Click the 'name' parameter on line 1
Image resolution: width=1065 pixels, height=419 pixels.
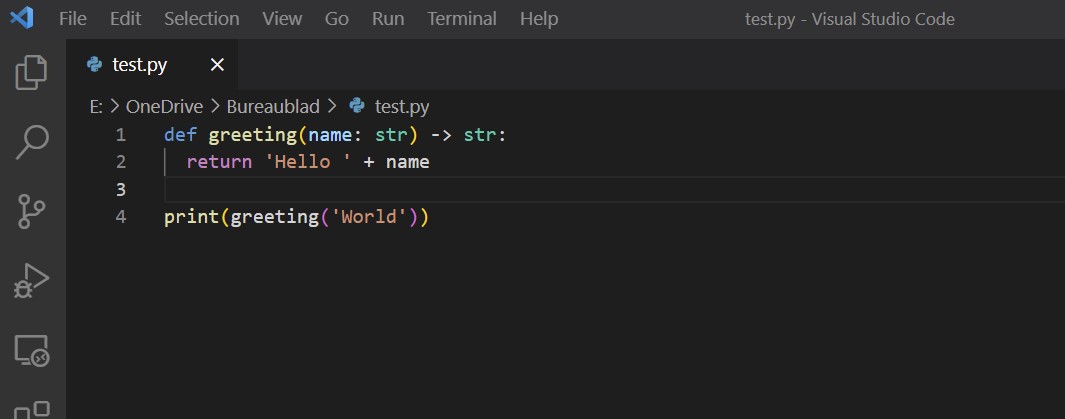(x=330, y=135)
